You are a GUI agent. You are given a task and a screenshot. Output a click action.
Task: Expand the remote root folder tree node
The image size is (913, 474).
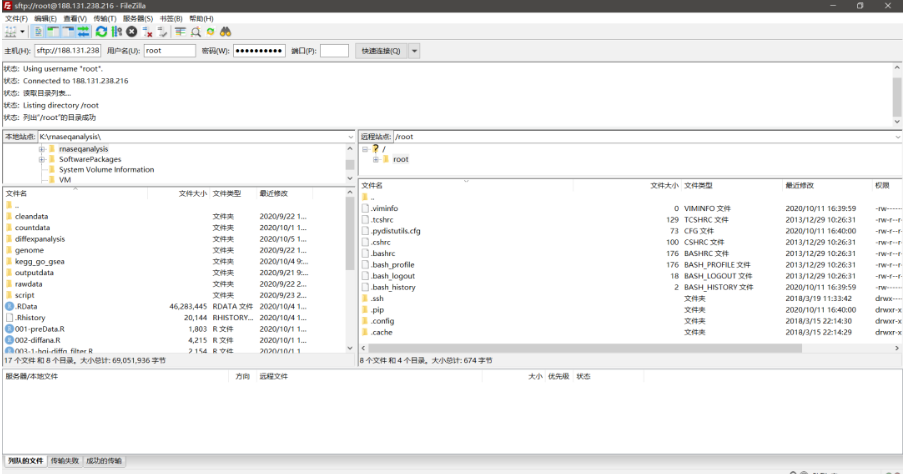pos(374,159)
